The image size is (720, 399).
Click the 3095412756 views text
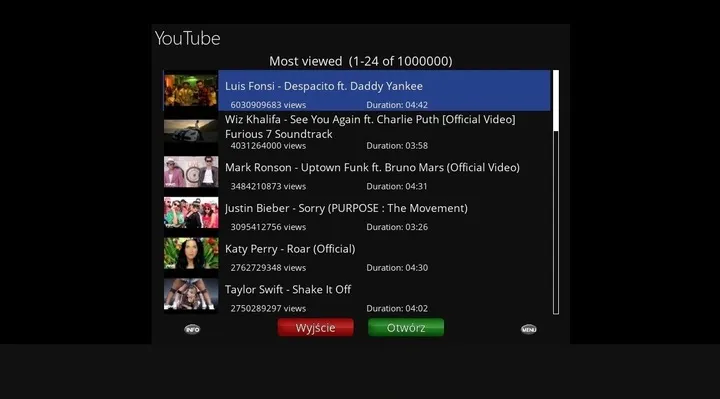(x=268, y=227)
